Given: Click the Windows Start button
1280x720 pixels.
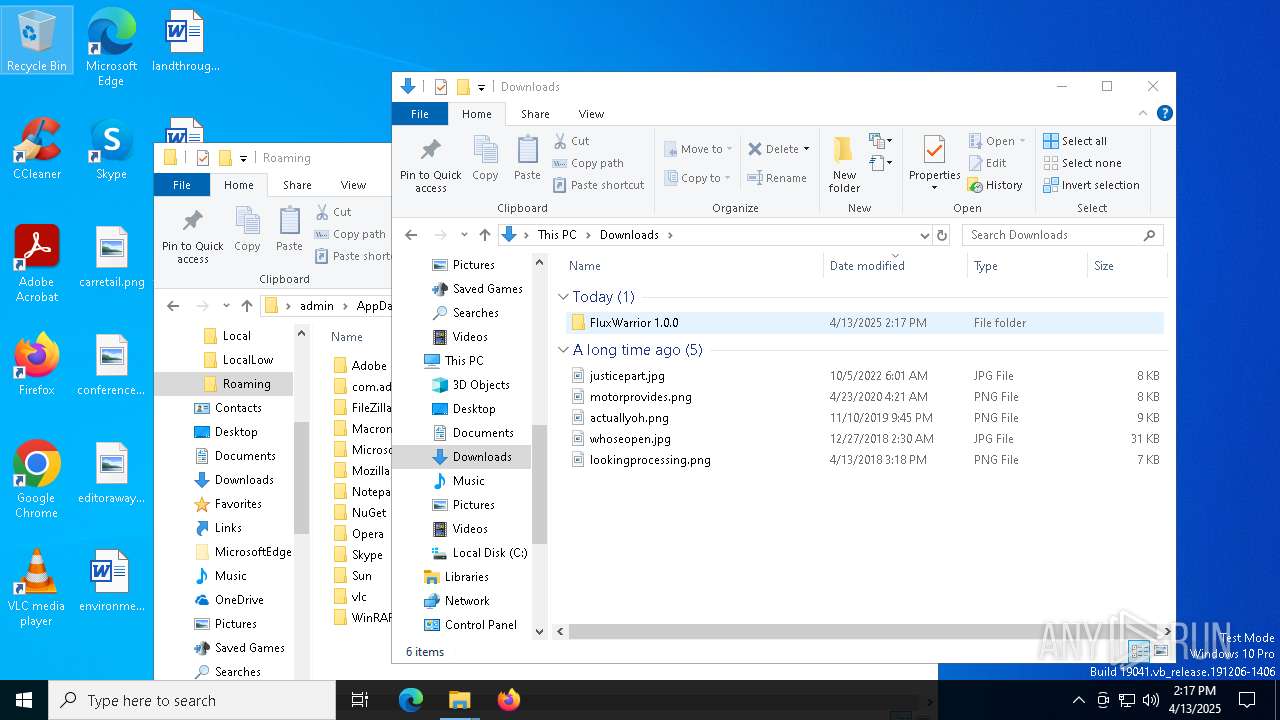Looking at the screenshot, I should point(24,700).
